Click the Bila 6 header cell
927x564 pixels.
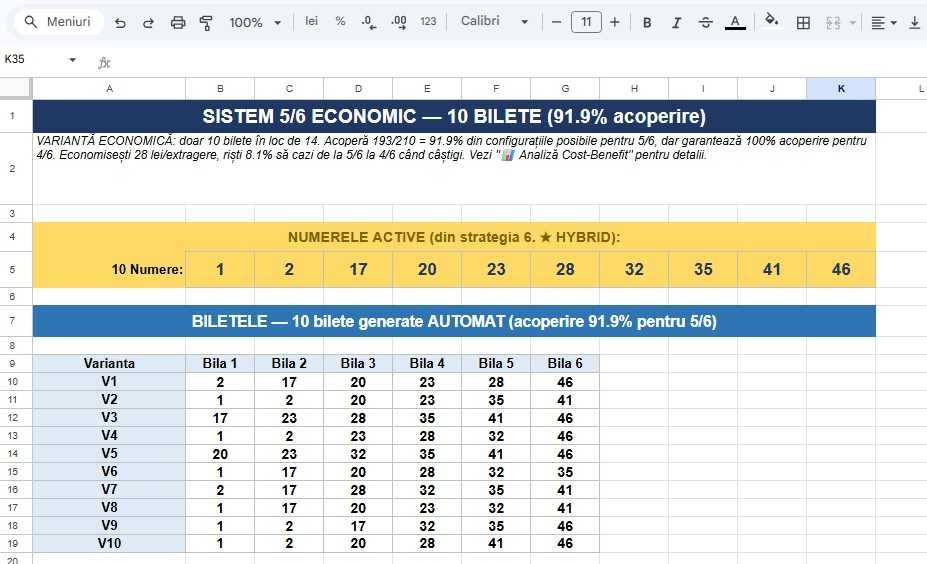click(x=565, y=364)
